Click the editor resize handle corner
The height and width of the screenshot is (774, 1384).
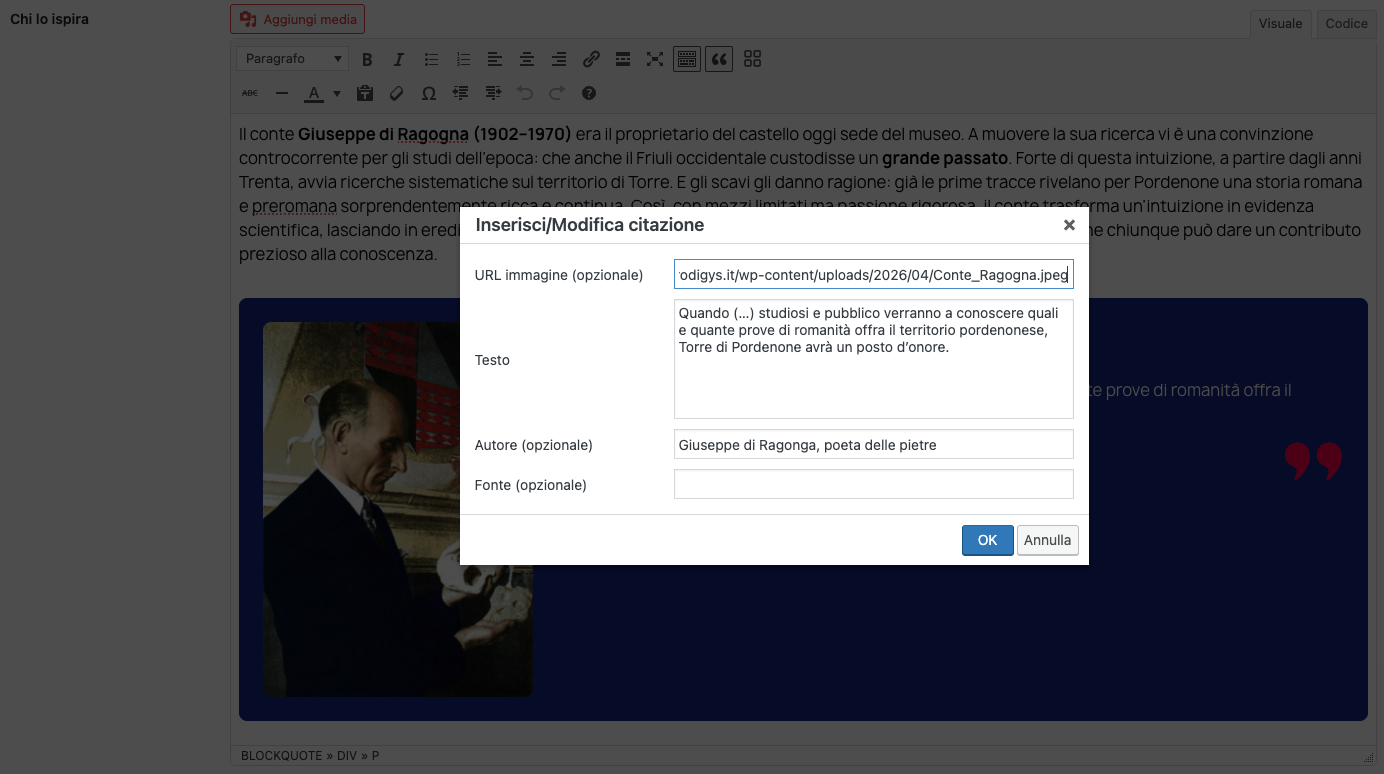(x=1369, y=757)
